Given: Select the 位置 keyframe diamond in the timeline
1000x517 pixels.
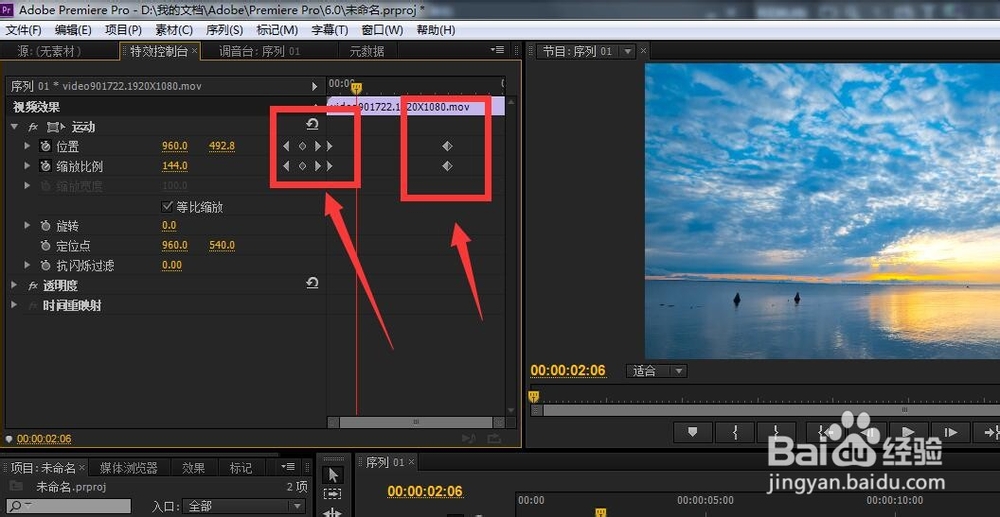Looking at the screenshot, I should coord(447,146).
